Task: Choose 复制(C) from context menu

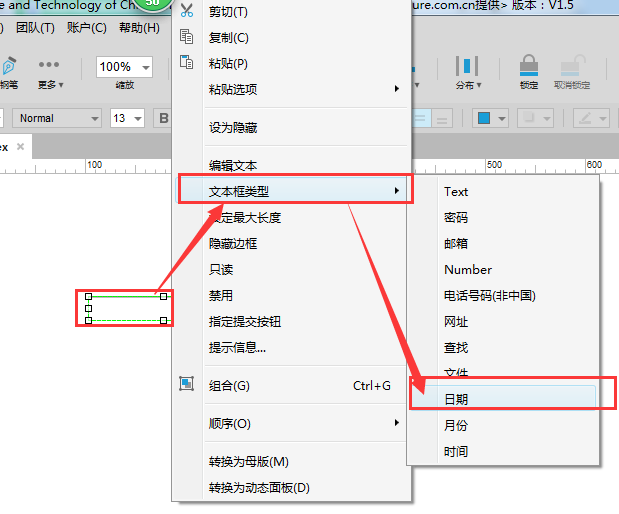Action: tap(229, 38)
